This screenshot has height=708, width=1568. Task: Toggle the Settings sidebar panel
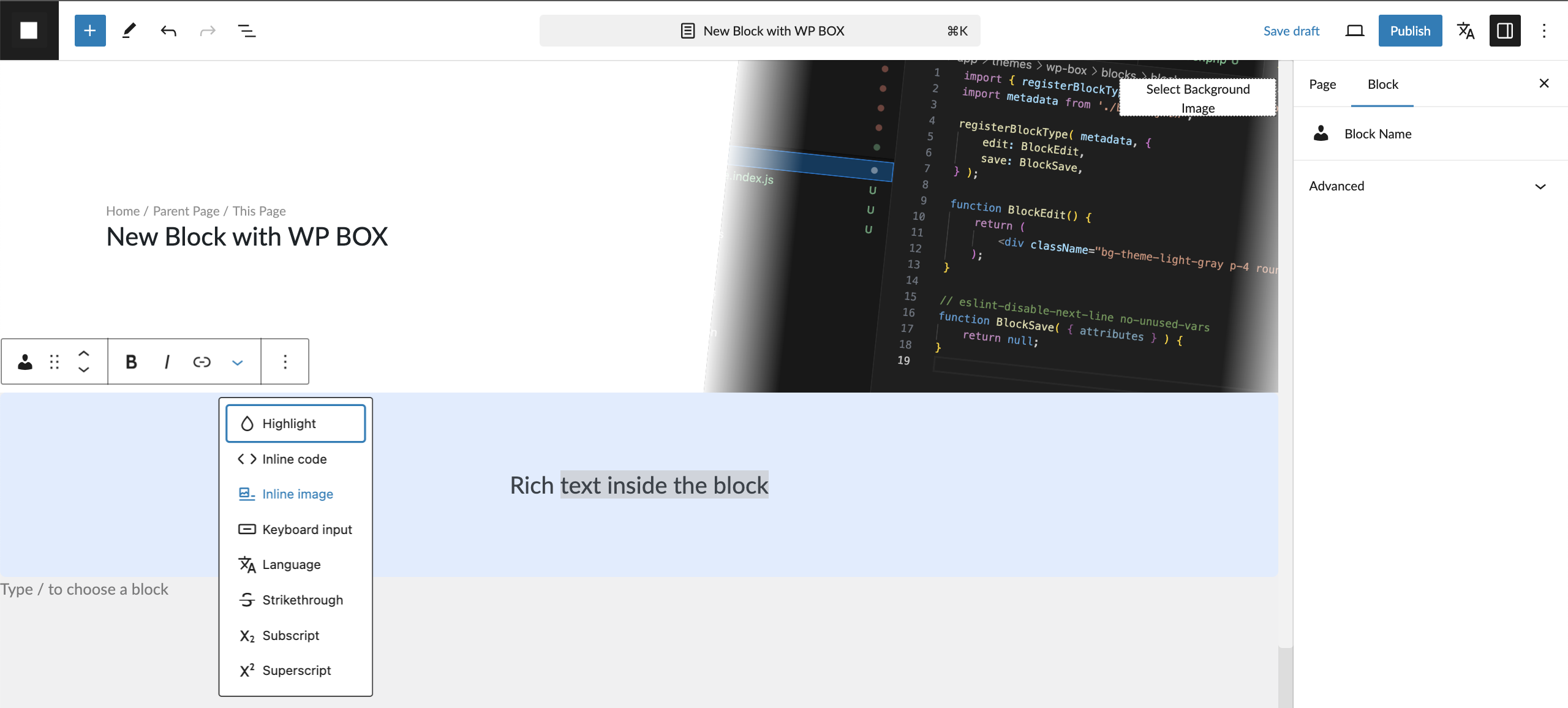pos(1505,31)
